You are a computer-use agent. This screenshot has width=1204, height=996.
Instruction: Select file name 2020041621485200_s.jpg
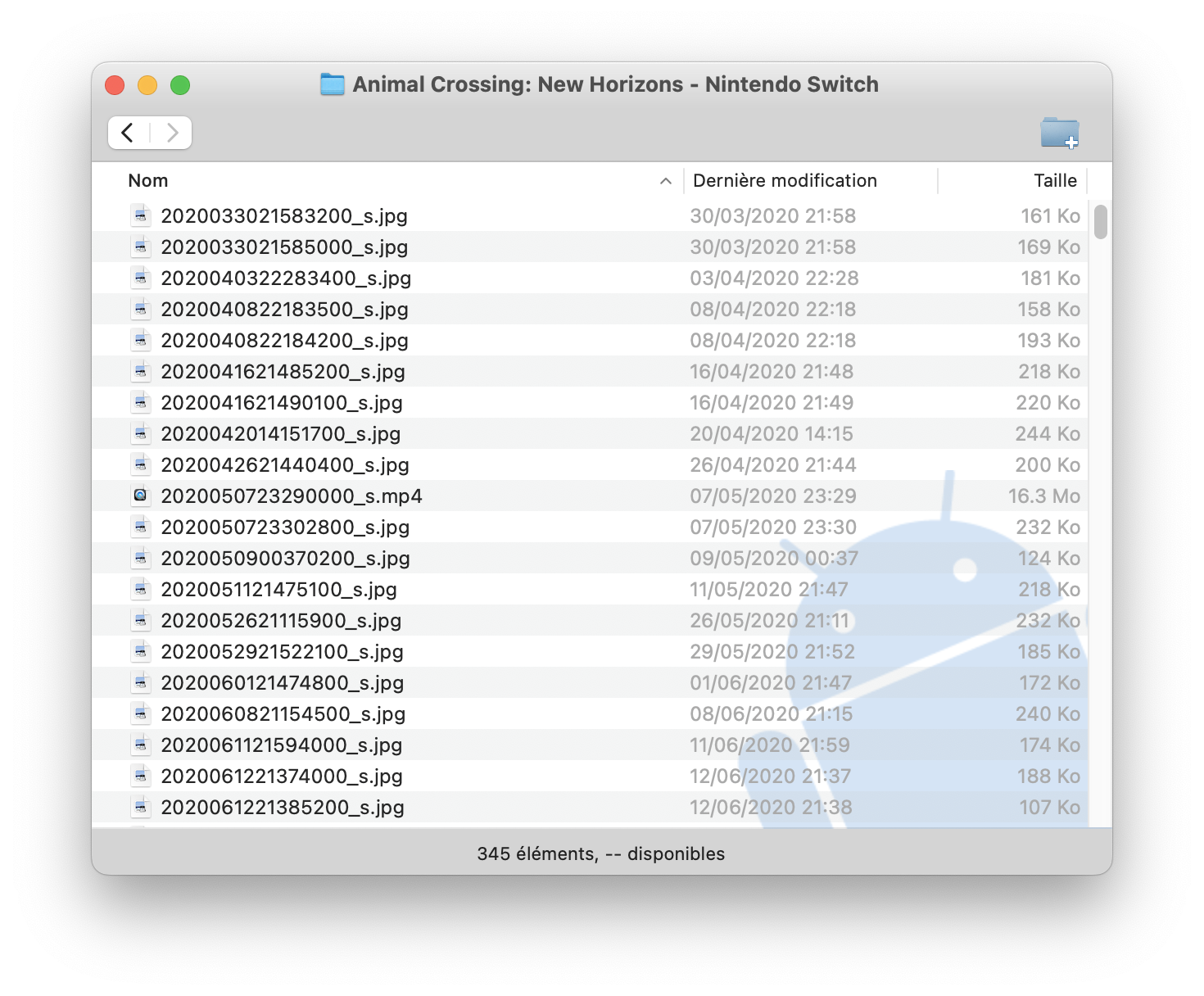point(283,372)
